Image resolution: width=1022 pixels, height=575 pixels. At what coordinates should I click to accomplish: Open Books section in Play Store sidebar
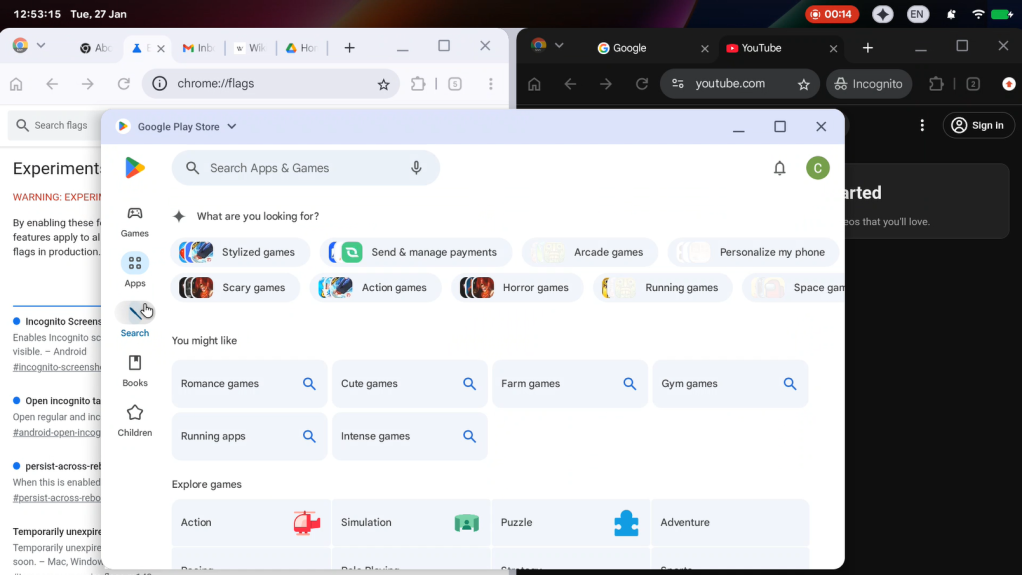pos(135,370)
